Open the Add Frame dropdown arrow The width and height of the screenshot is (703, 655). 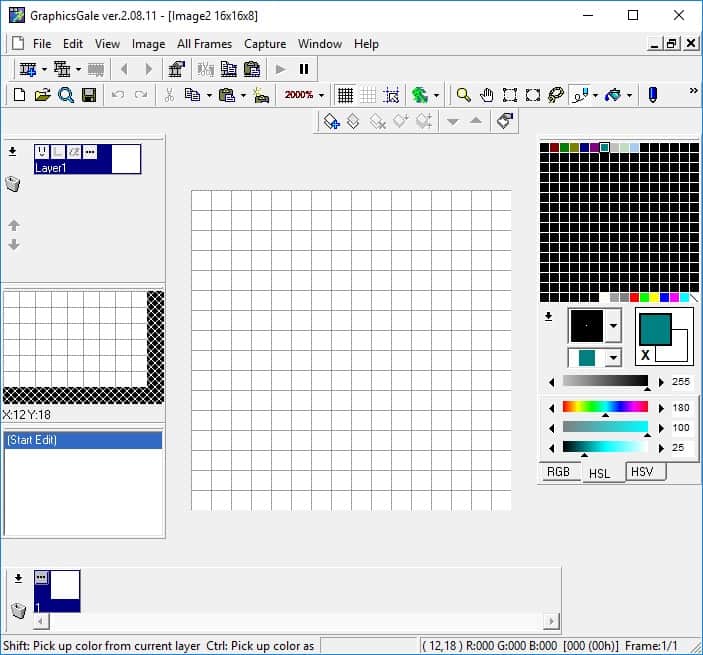coord(44,69)
